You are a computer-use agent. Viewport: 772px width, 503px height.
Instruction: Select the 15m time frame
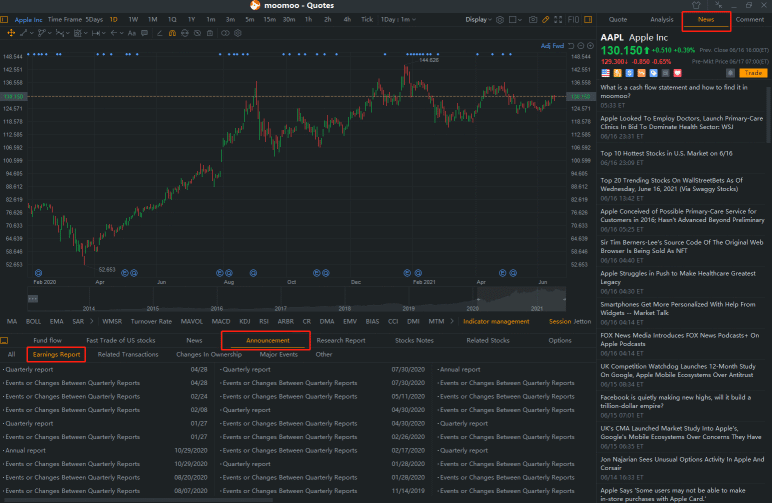(269, 20)
